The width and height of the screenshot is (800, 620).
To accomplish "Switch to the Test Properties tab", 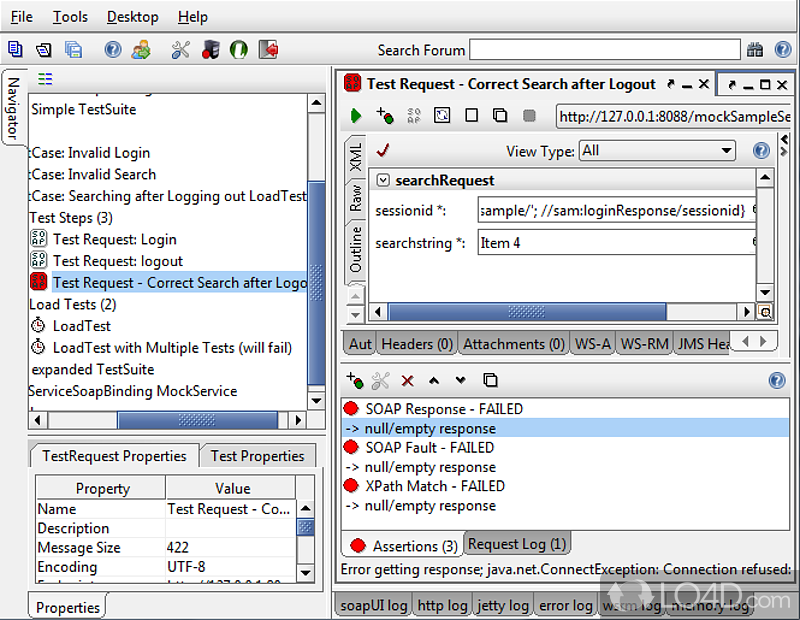I will pos(257,456).
